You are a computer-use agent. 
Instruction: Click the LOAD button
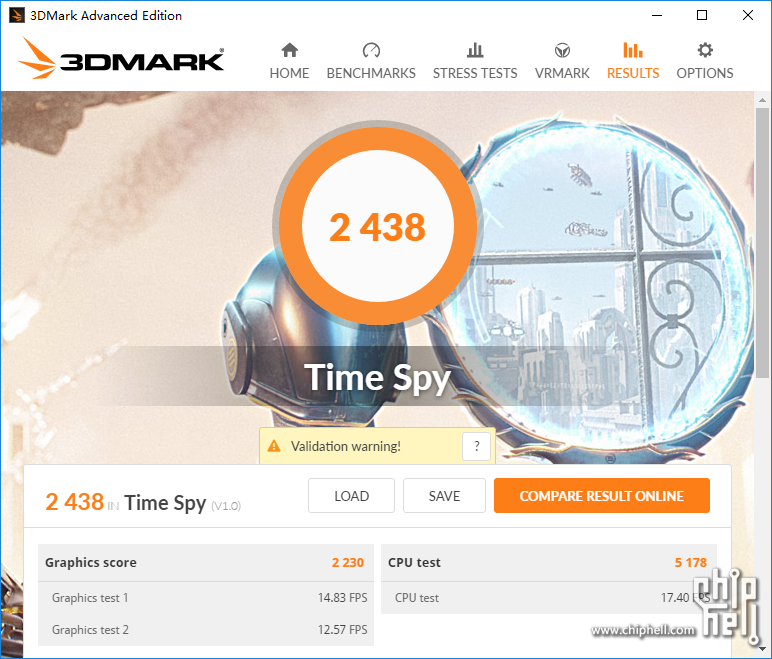(x=351, y=495)
